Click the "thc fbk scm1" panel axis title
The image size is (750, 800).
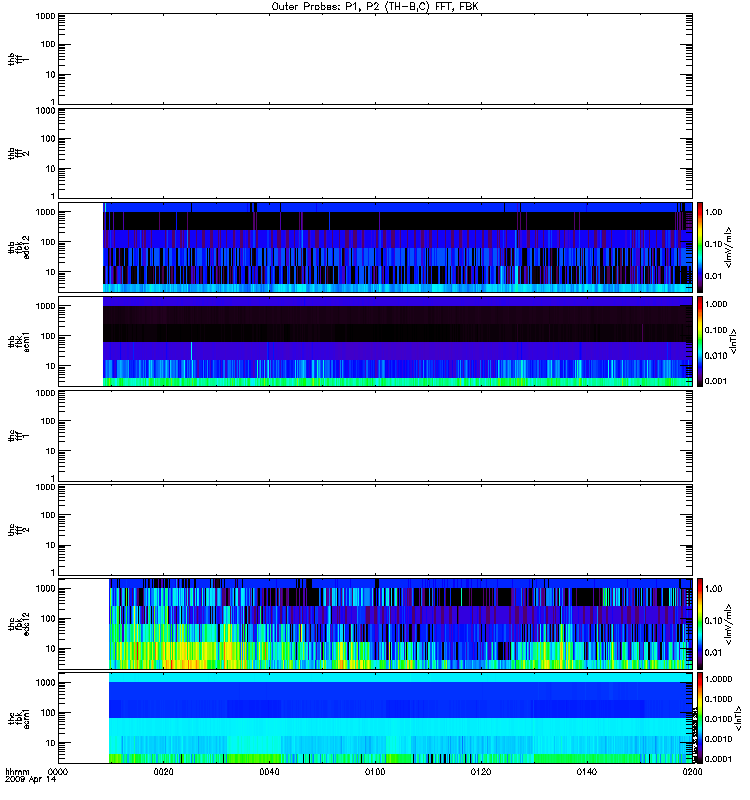coord(19,718)
